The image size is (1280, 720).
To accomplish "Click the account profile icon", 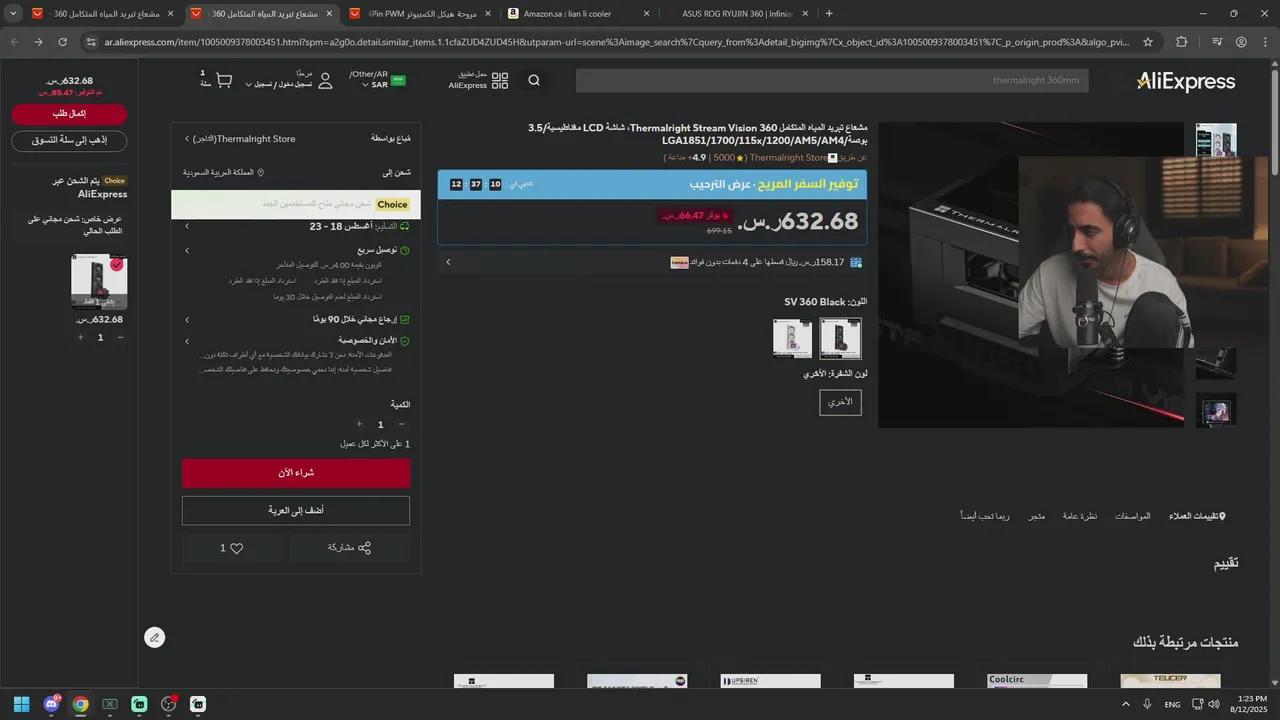I will point(323,80).
